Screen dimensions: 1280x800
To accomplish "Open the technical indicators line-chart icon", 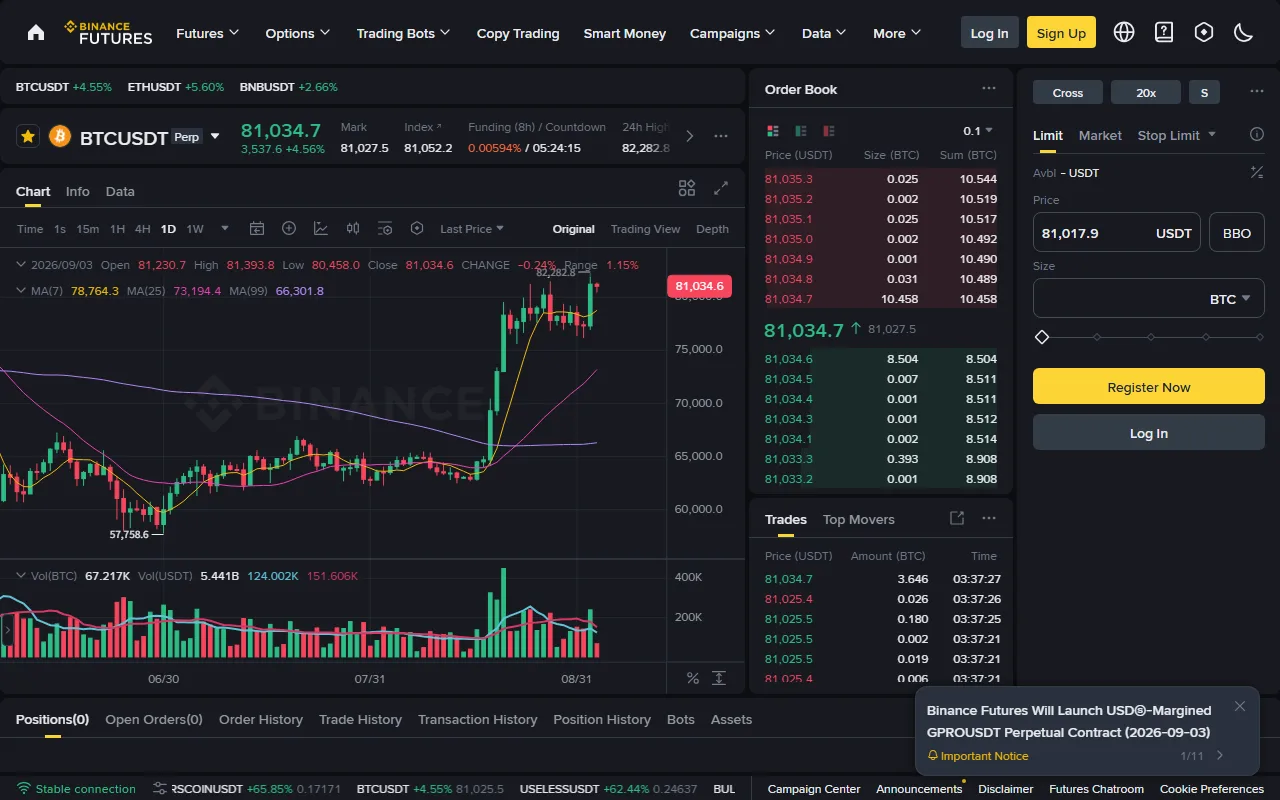I will pos(321,229).
